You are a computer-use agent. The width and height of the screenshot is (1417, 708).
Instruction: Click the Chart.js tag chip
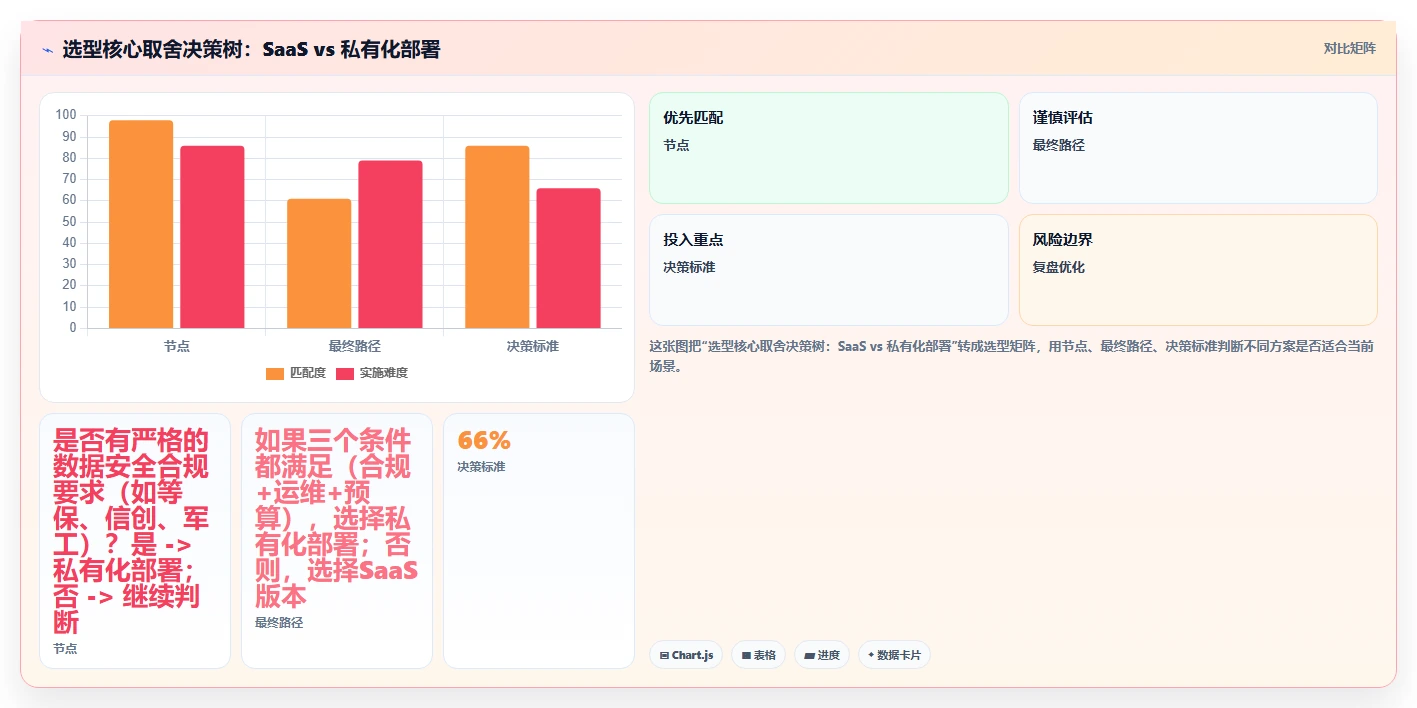(686, 655)
